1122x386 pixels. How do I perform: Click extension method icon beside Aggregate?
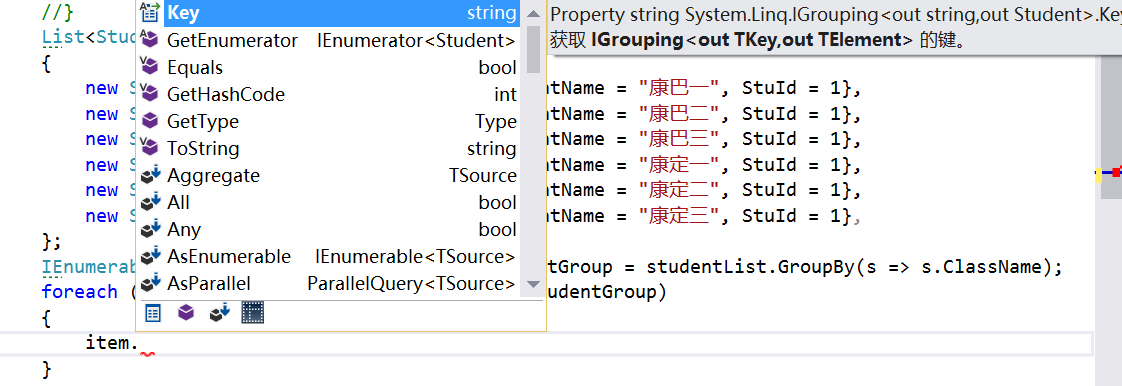150,175
